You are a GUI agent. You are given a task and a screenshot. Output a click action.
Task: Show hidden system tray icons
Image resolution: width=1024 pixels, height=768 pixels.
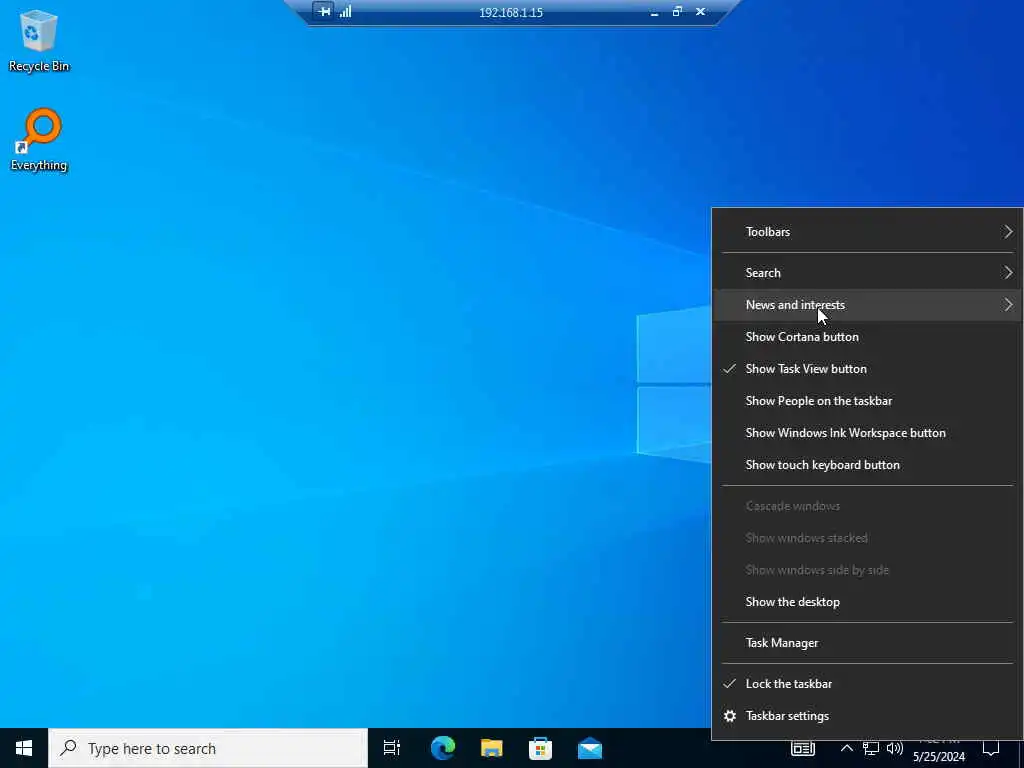(846, 748)
